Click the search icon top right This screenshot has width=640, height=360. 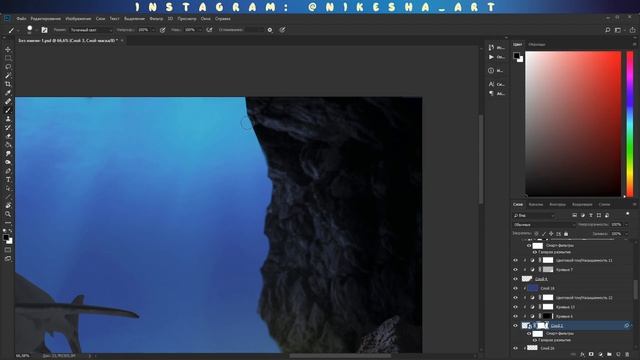coord(607,30)
